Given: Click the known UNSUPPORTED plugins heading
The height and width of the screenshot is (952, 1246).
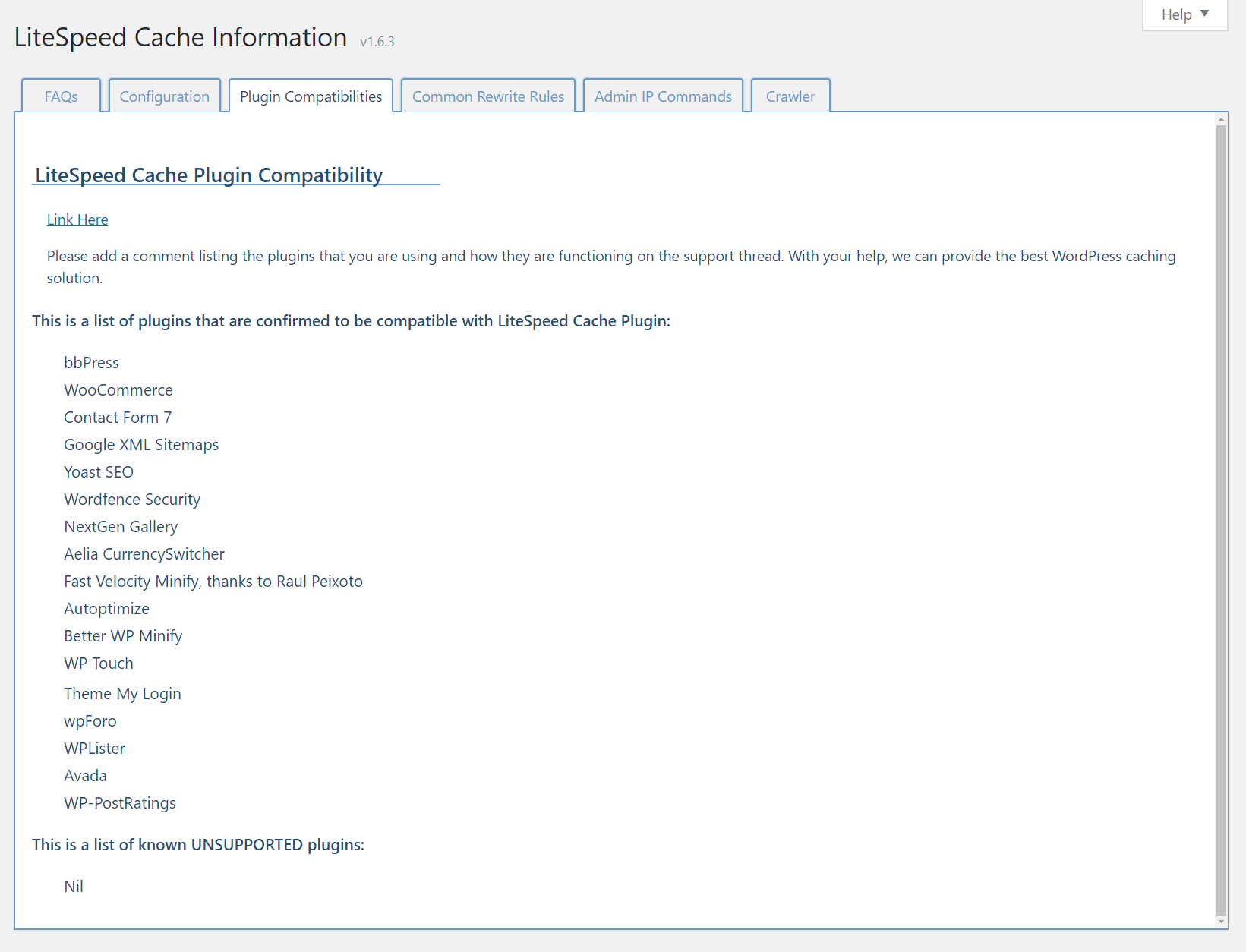Looking at the screenshot, I should 198,845.
